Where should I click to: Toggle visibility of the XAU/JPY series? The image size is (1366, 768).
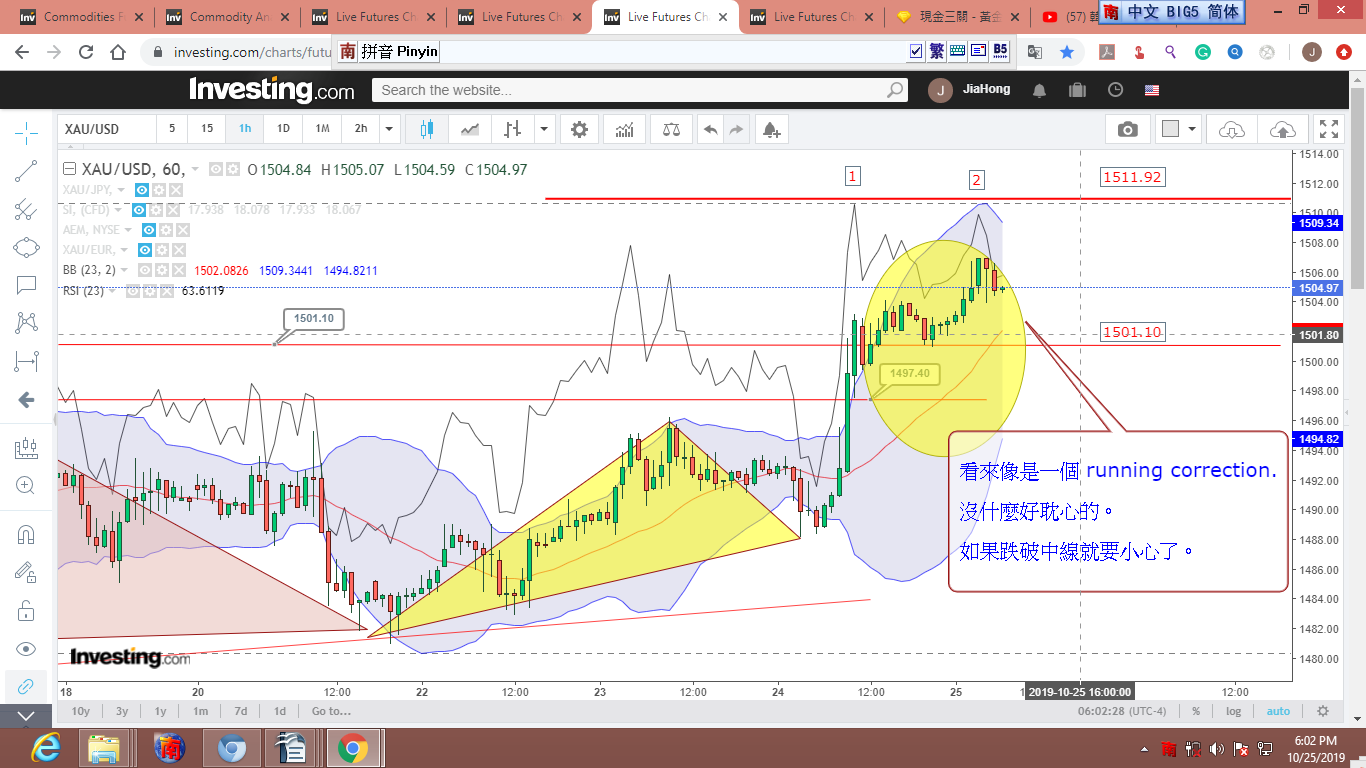[x=142, y=190]
